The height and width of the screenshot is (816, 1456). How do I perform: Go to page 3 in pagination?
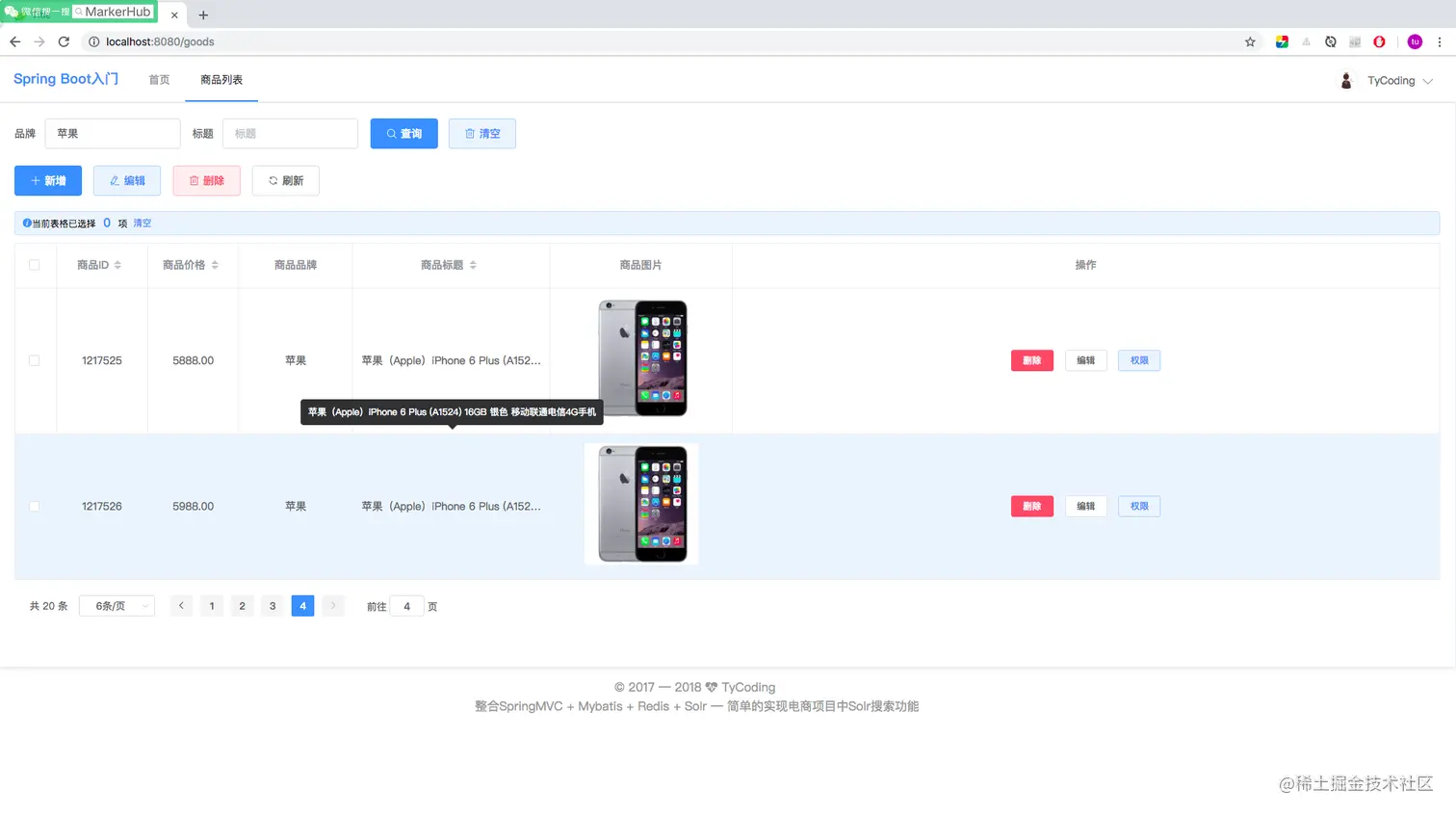point(273,606)
